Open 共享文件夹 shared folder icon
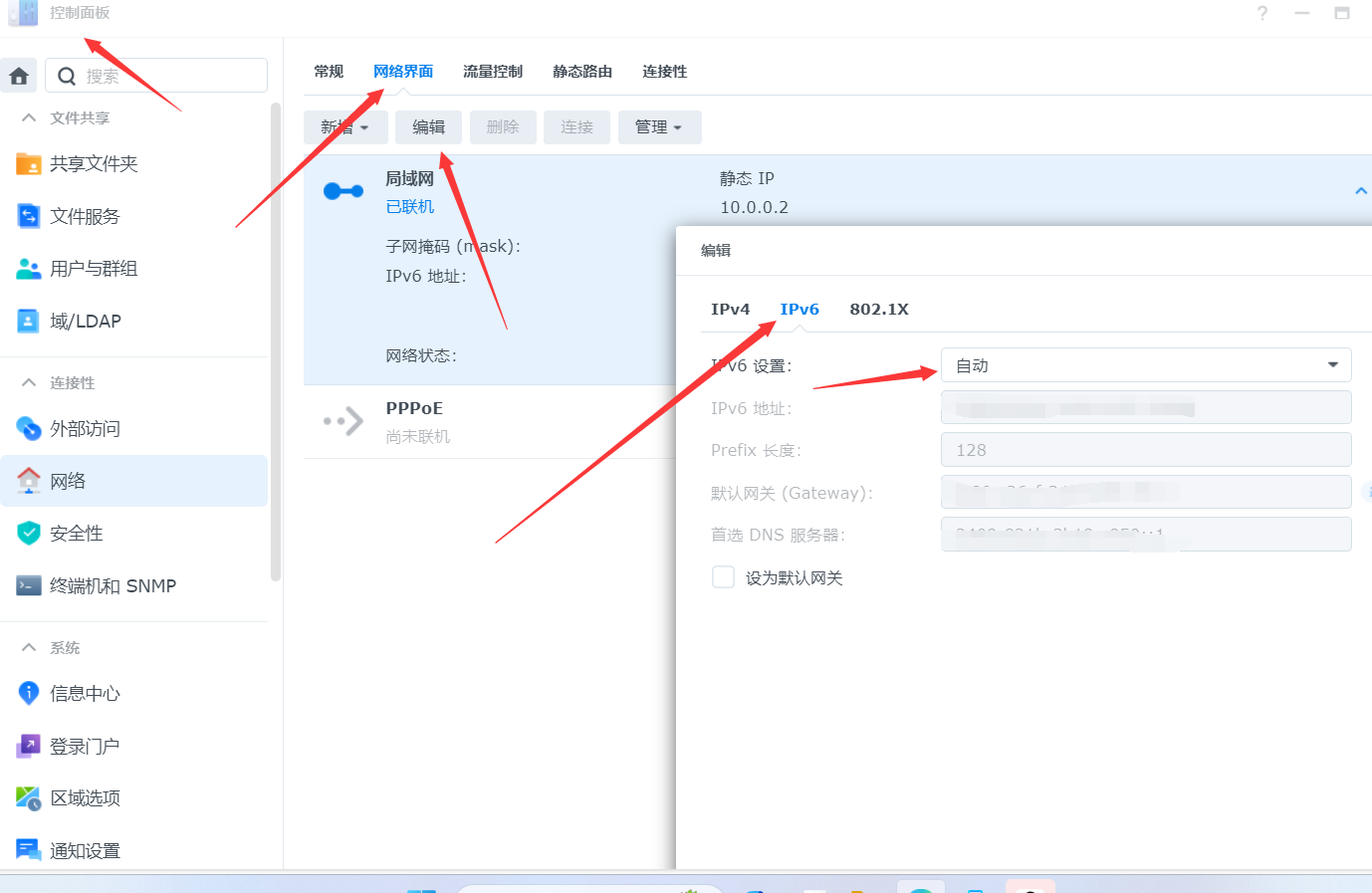The image size is (1372, 893). click(x=29, y=163)
